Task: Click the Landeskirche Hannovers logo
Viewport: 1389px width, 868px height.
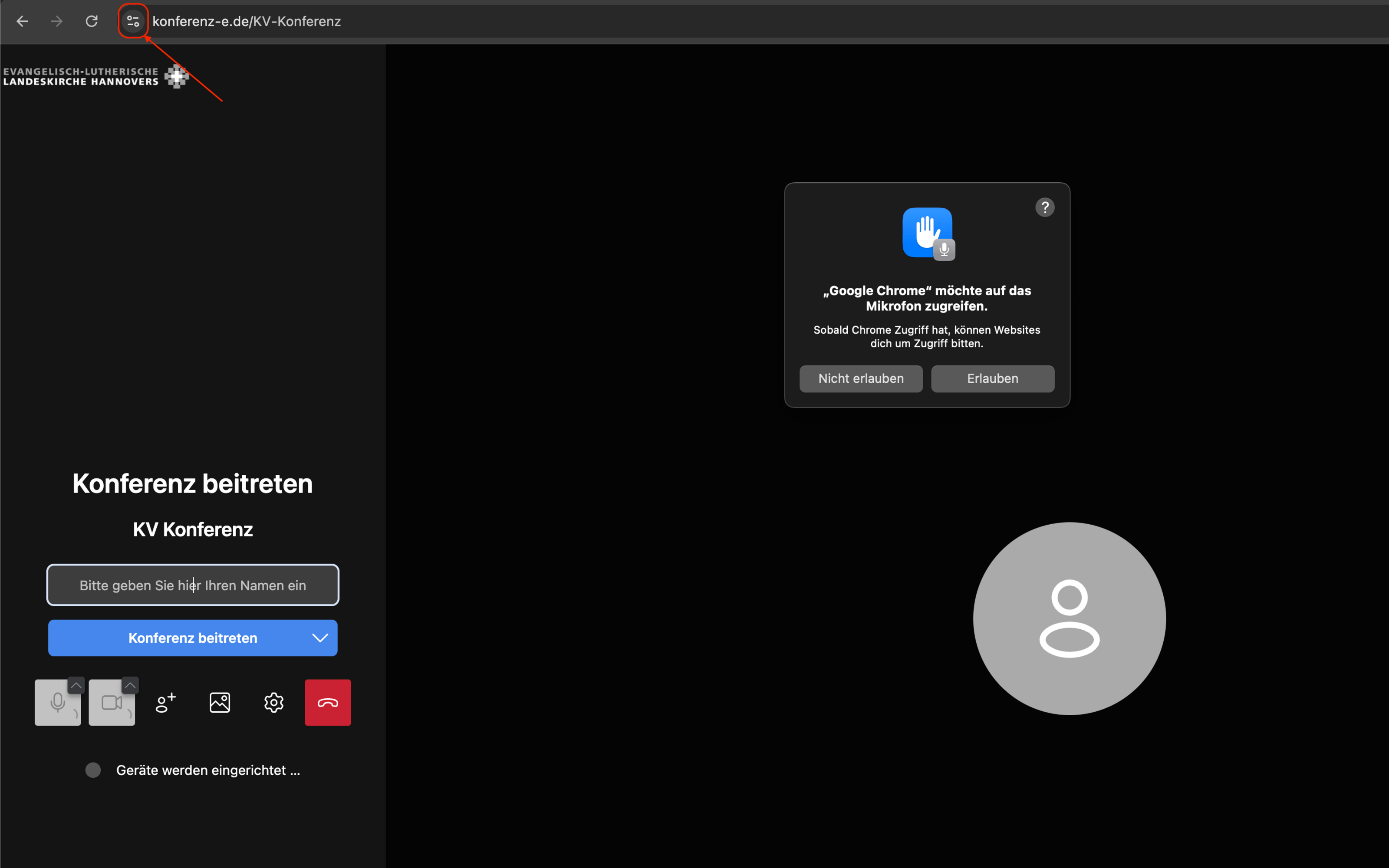Action: coord(96,76)
